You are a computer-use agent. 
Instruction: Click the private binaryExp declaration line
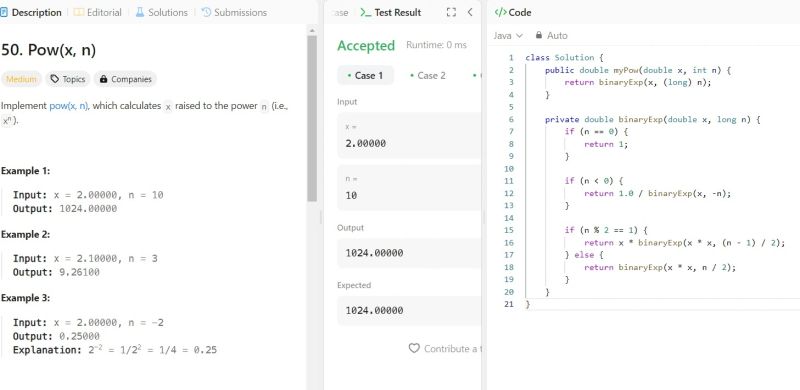pyautogui.click(x=653, y=119)
